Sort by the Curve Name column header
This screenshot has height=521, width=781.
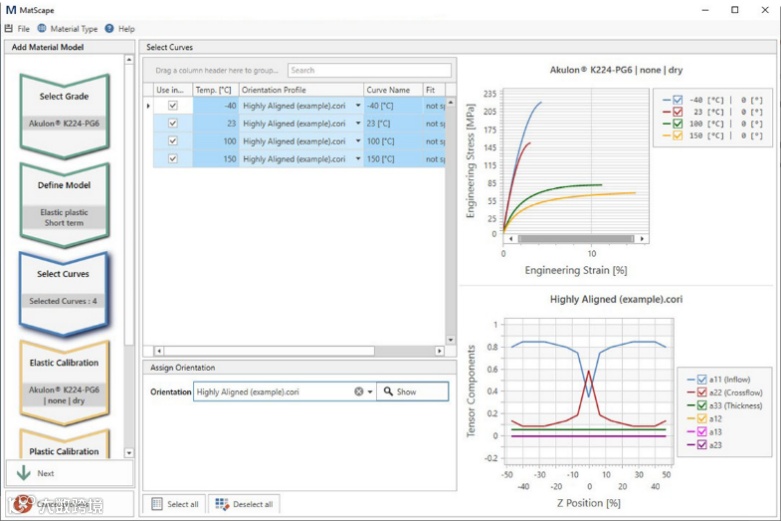click(x=393, y=90)
